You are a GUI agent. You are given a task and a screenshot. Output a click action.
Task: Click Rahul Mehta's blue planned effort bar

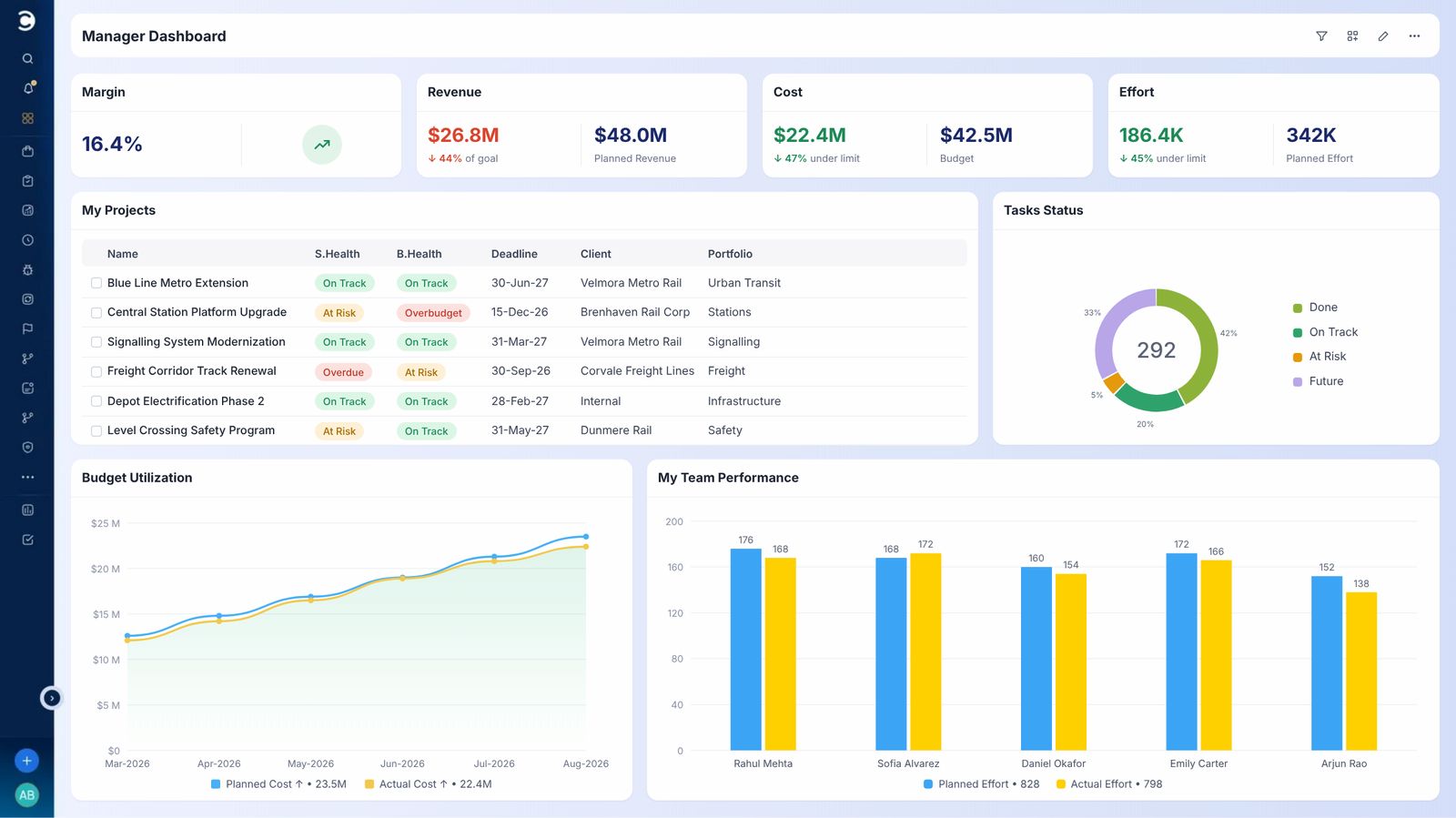pos(746,650)
